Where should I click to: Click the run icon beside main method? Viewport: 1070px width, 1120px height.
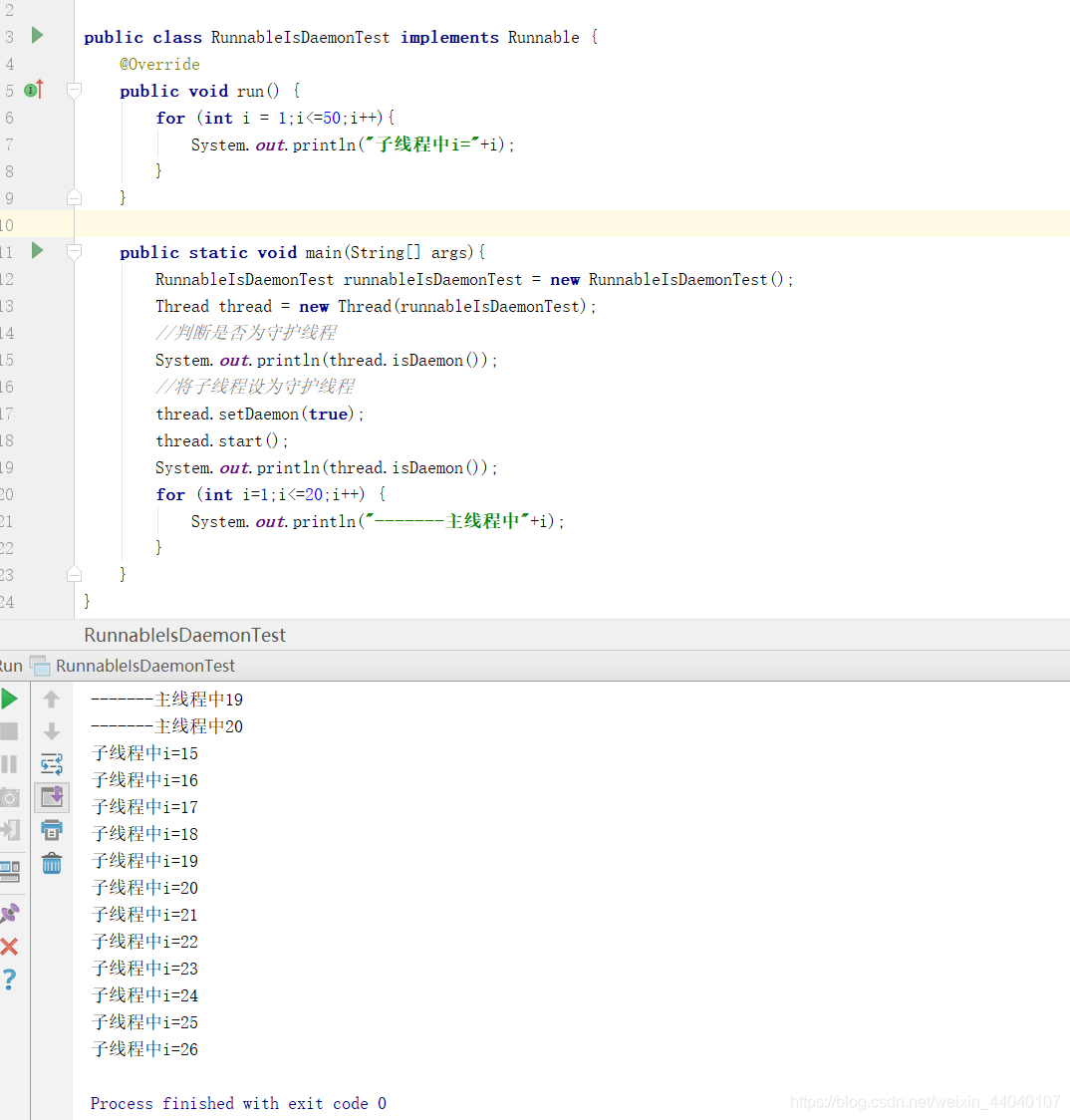[37, 251]
